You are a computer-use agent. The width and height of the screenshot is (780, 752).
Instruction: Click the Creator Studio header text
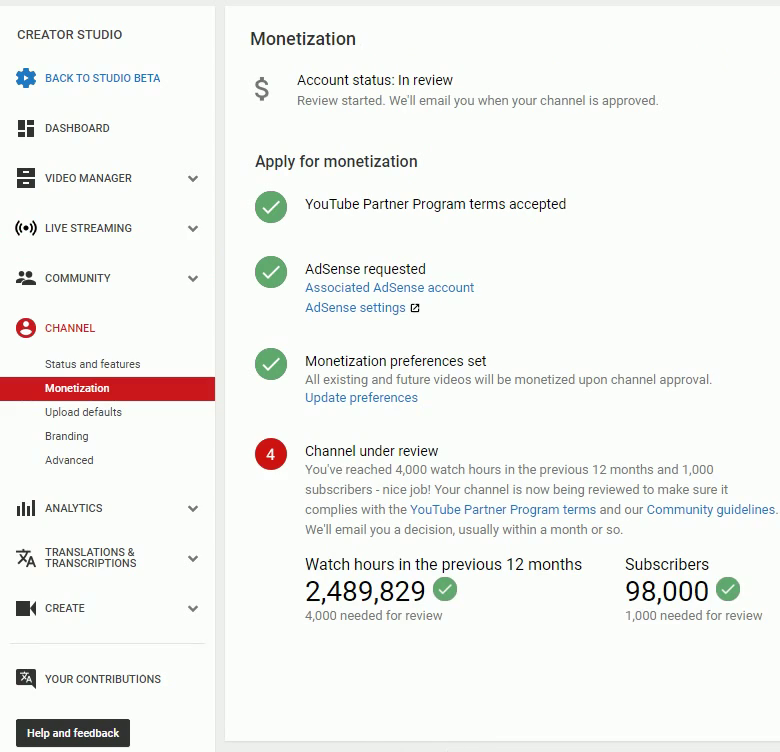[70, 35]
